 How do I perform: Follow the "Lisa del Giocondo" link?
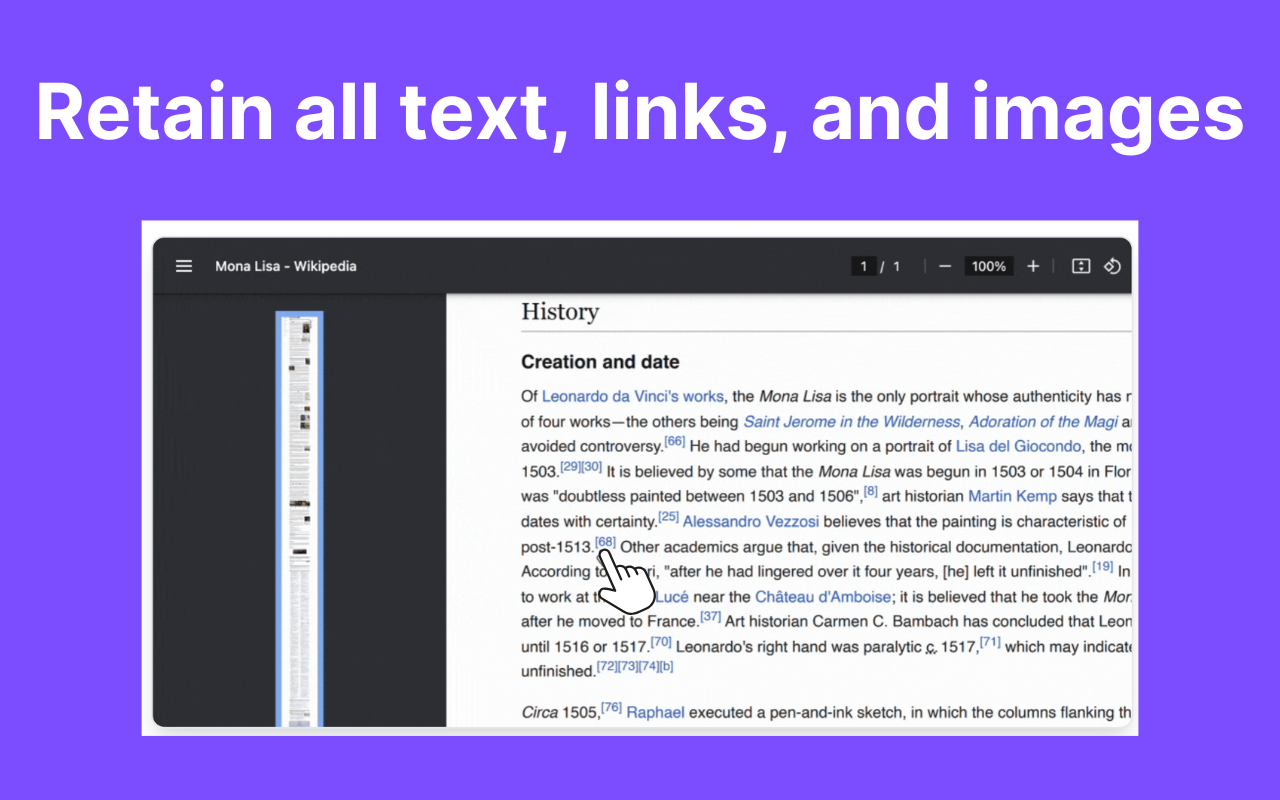click(1018, 447)
